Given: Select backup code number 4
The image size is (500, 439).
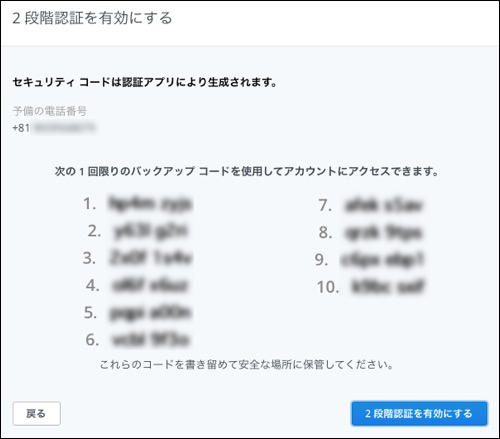Looking at the screenshot, I should point(151,285).
